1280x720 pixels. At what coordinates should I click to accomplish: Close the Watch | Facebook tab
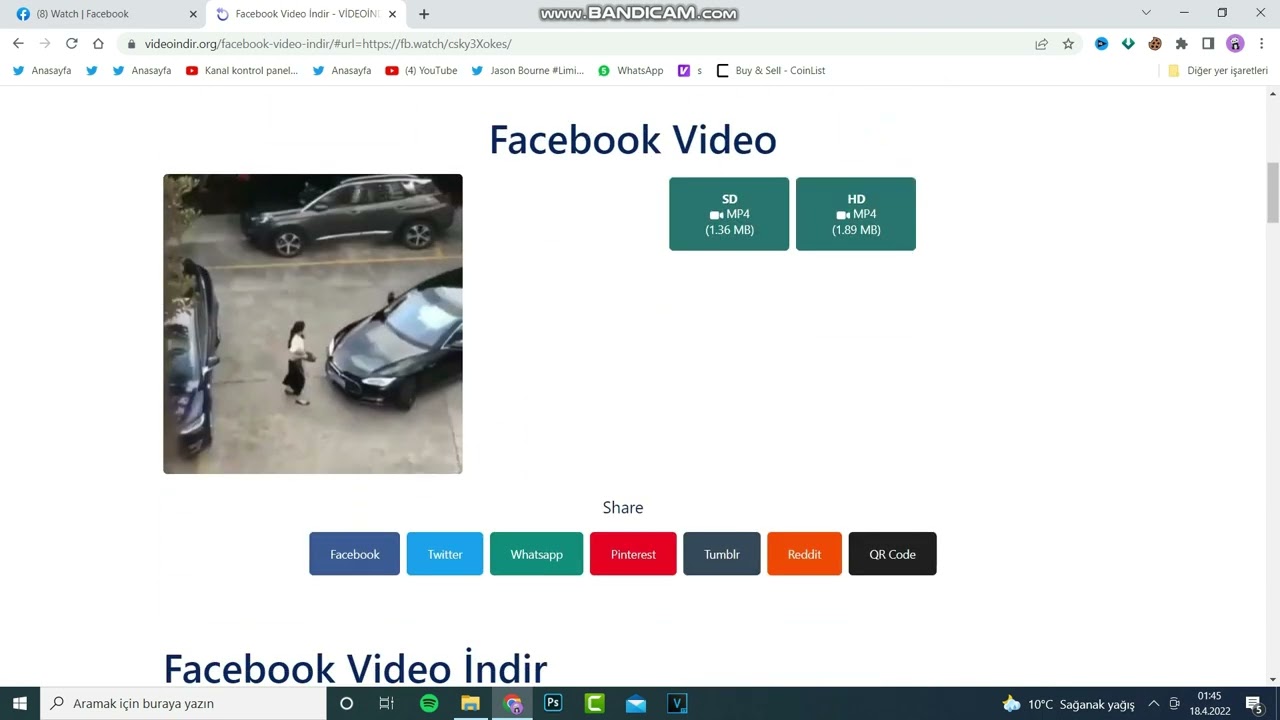pos(193,14)
